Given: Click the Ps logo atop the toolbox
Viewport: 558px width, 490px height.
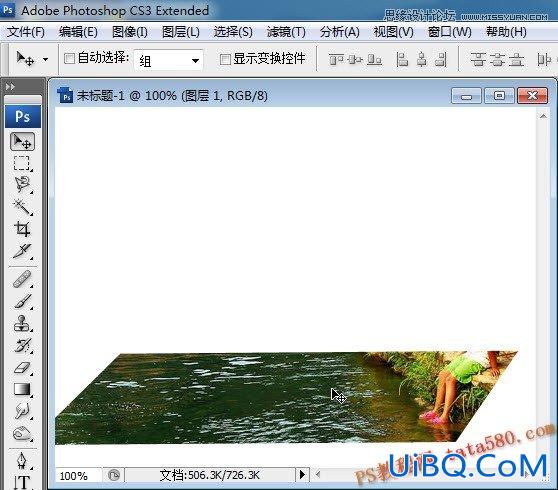Looking at the screenshot, I should point(23,116).
